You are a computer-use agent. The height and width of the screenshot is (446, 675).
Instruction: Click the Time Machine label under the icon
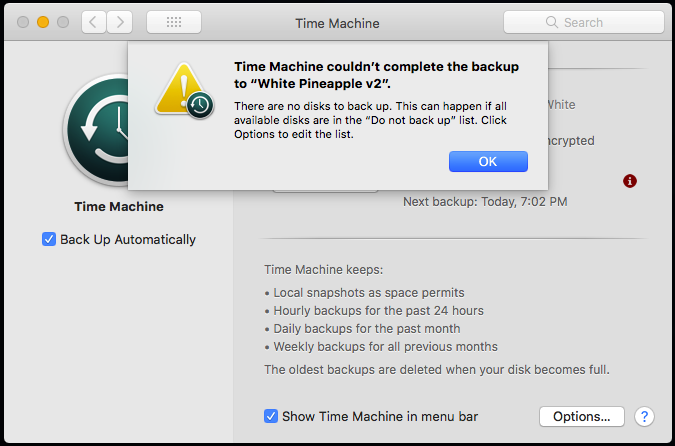(x=119, y=206)
